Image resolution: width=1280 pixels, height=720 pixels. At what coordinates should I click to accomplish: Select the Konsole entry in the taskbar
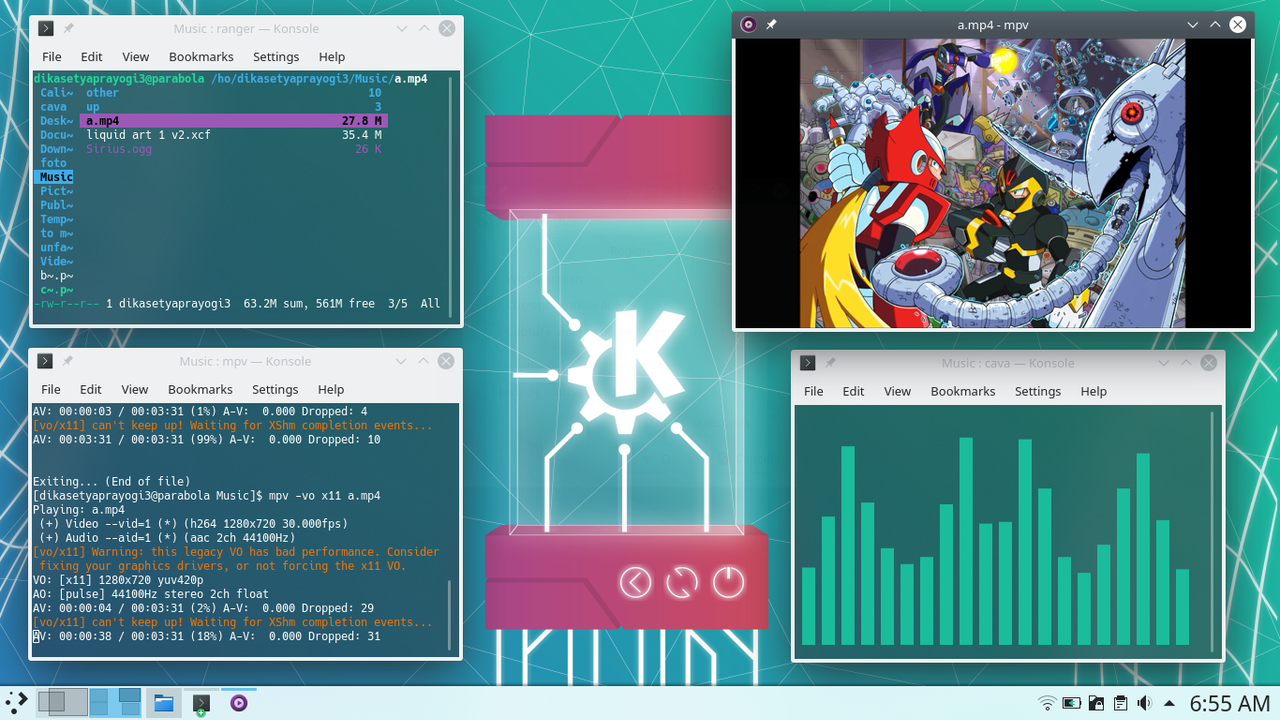pos(201,703)
